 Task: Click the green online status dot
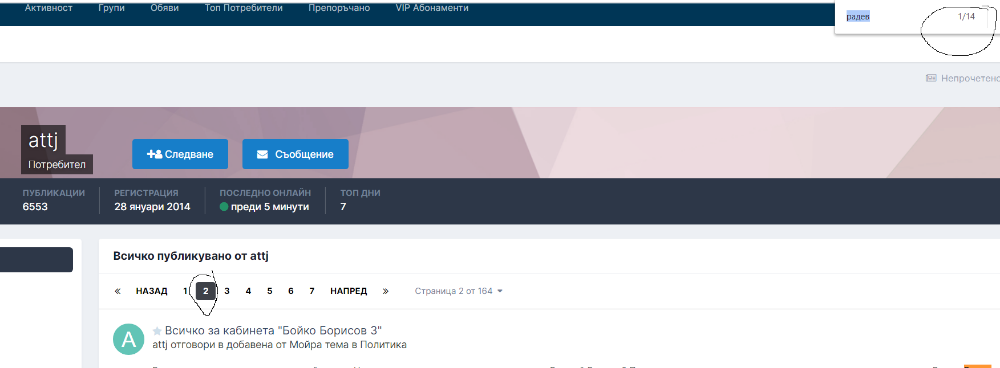(224, 207)
